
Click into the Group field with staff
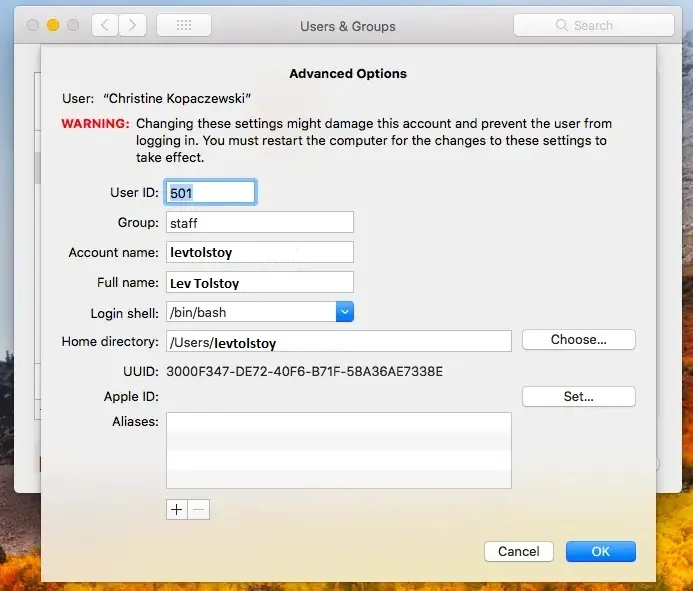tap(259, 222)
